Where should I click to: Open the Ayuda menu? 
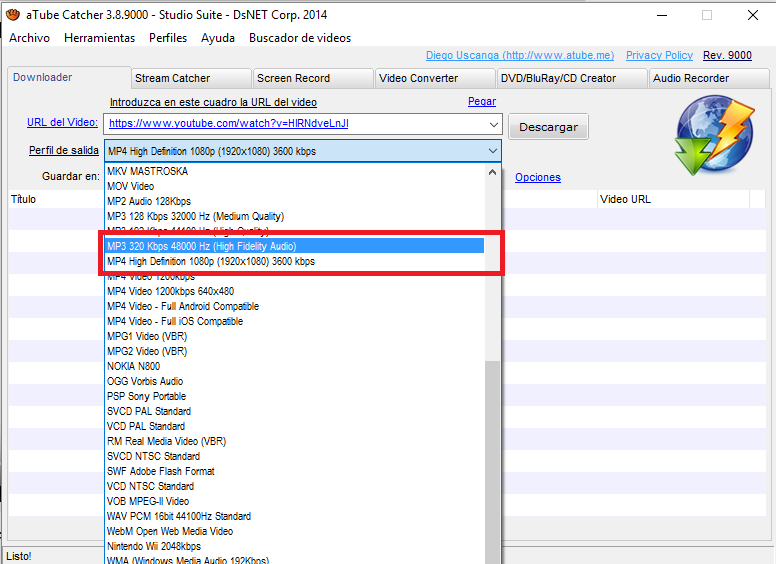(218, 38)
